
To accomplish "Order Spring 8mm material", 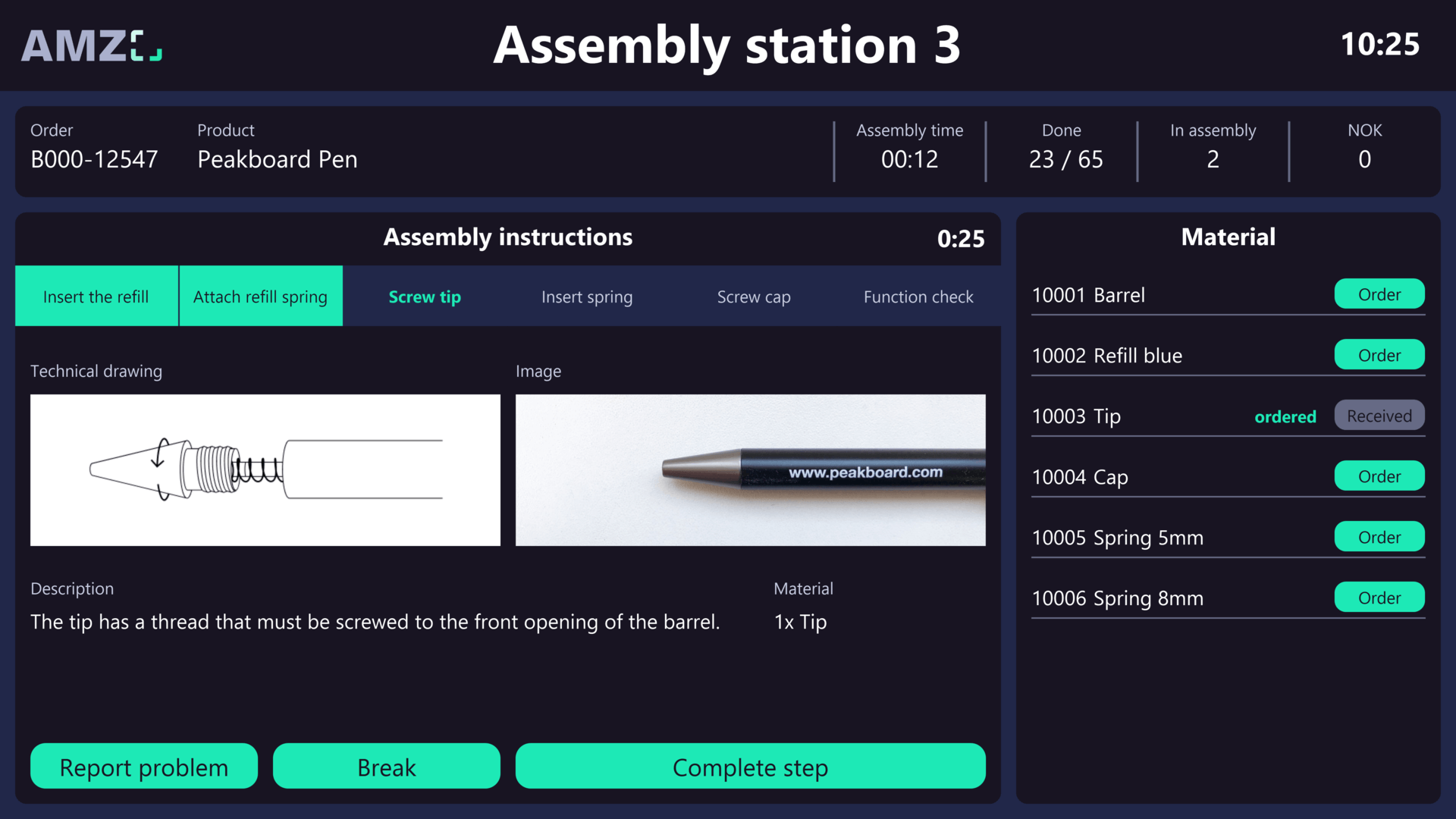I will [x=1379, y=597].
